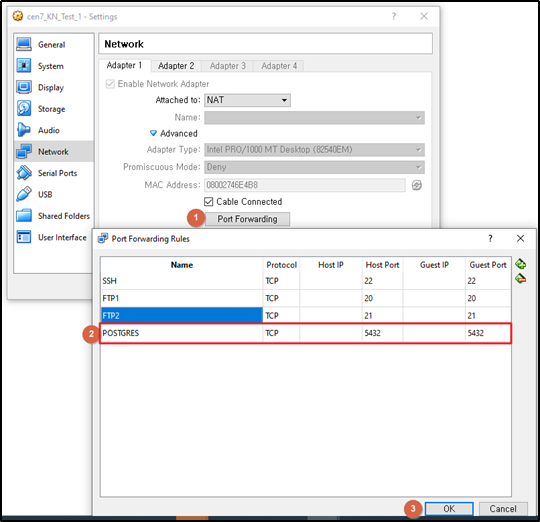Select the User Interface category icon
This screenshot has height=522, width=540.
pos(24,237)
